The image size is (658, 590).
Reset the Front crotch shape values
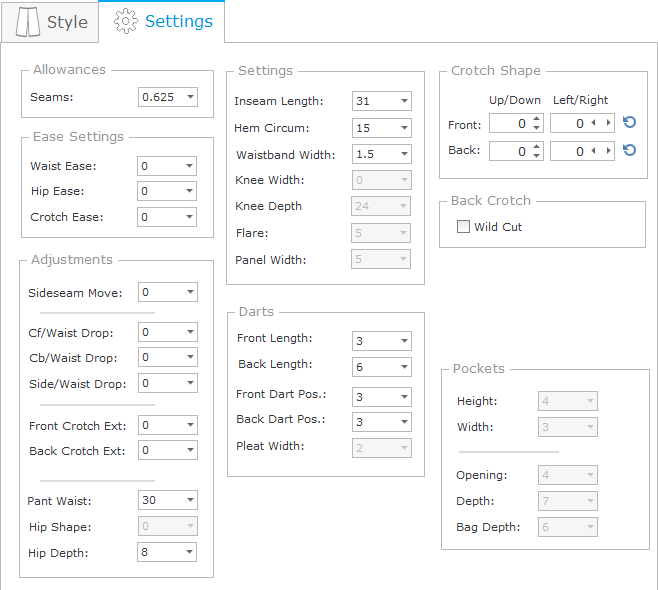point(629,123)
